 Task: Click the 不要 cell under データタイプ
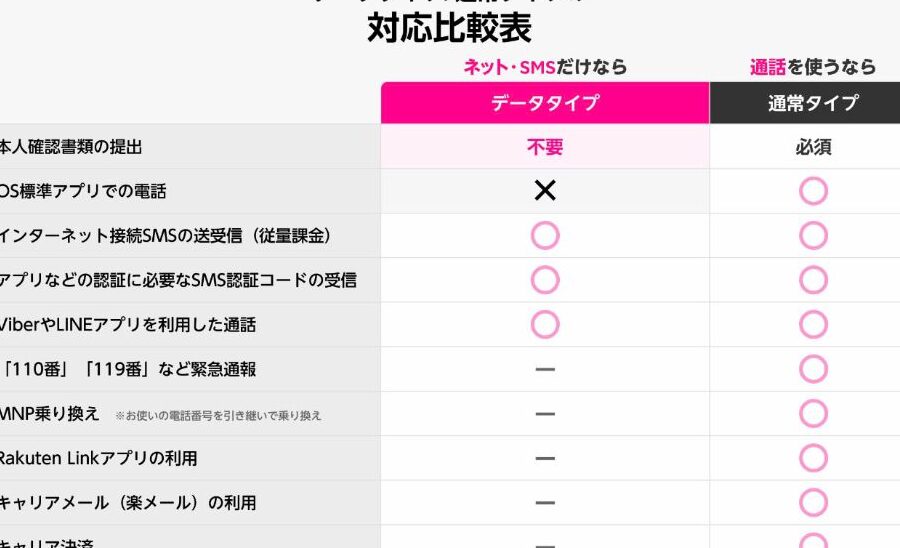[x=545, y=147]
